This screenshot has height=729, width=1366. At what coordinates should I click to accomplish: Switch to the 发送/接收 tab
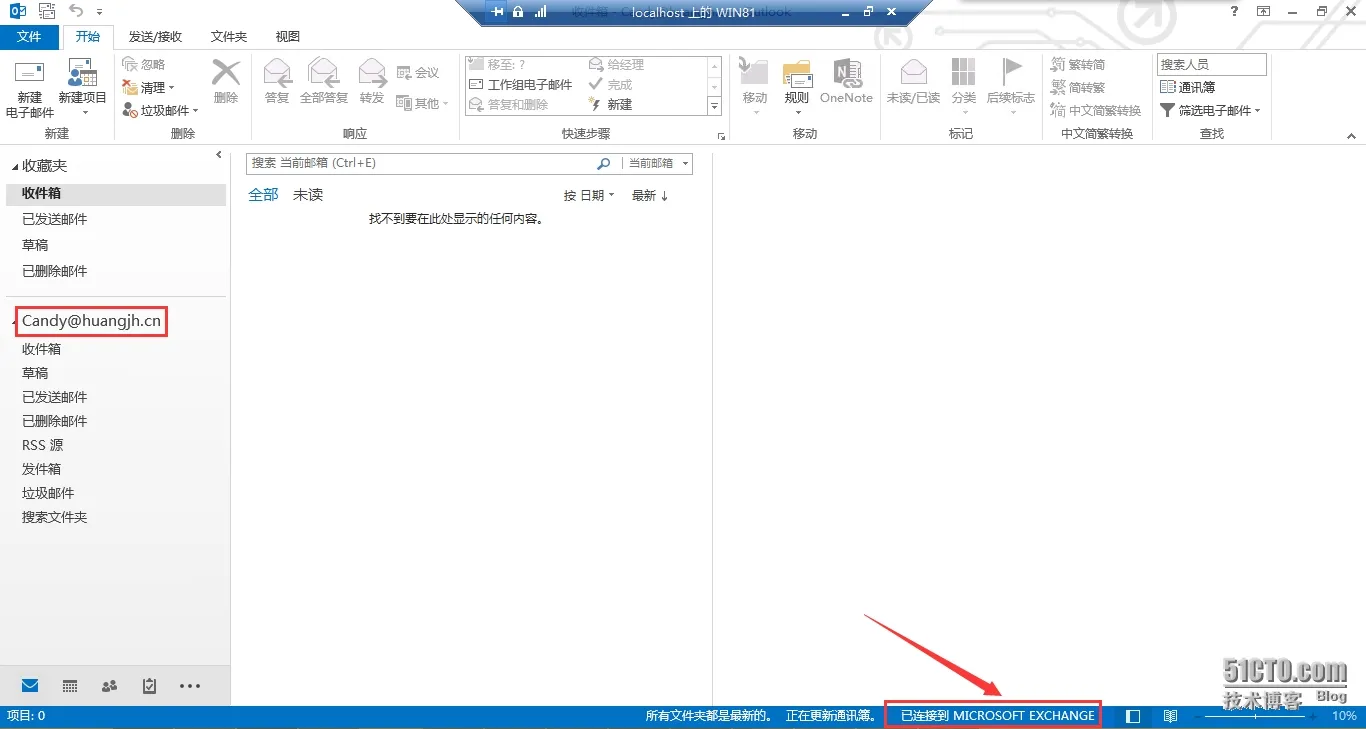coord(155,37)
